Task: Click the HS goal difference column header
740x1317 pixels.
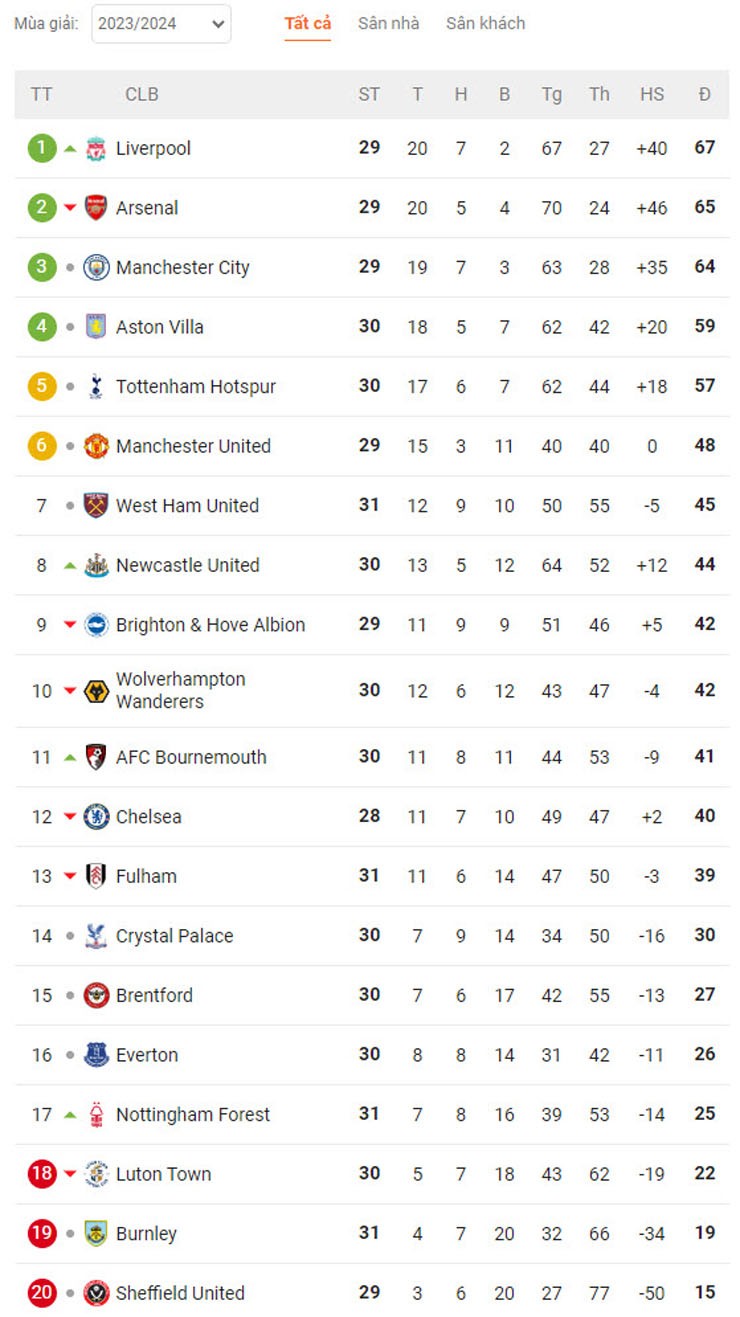Action: [x=652, y=94]
